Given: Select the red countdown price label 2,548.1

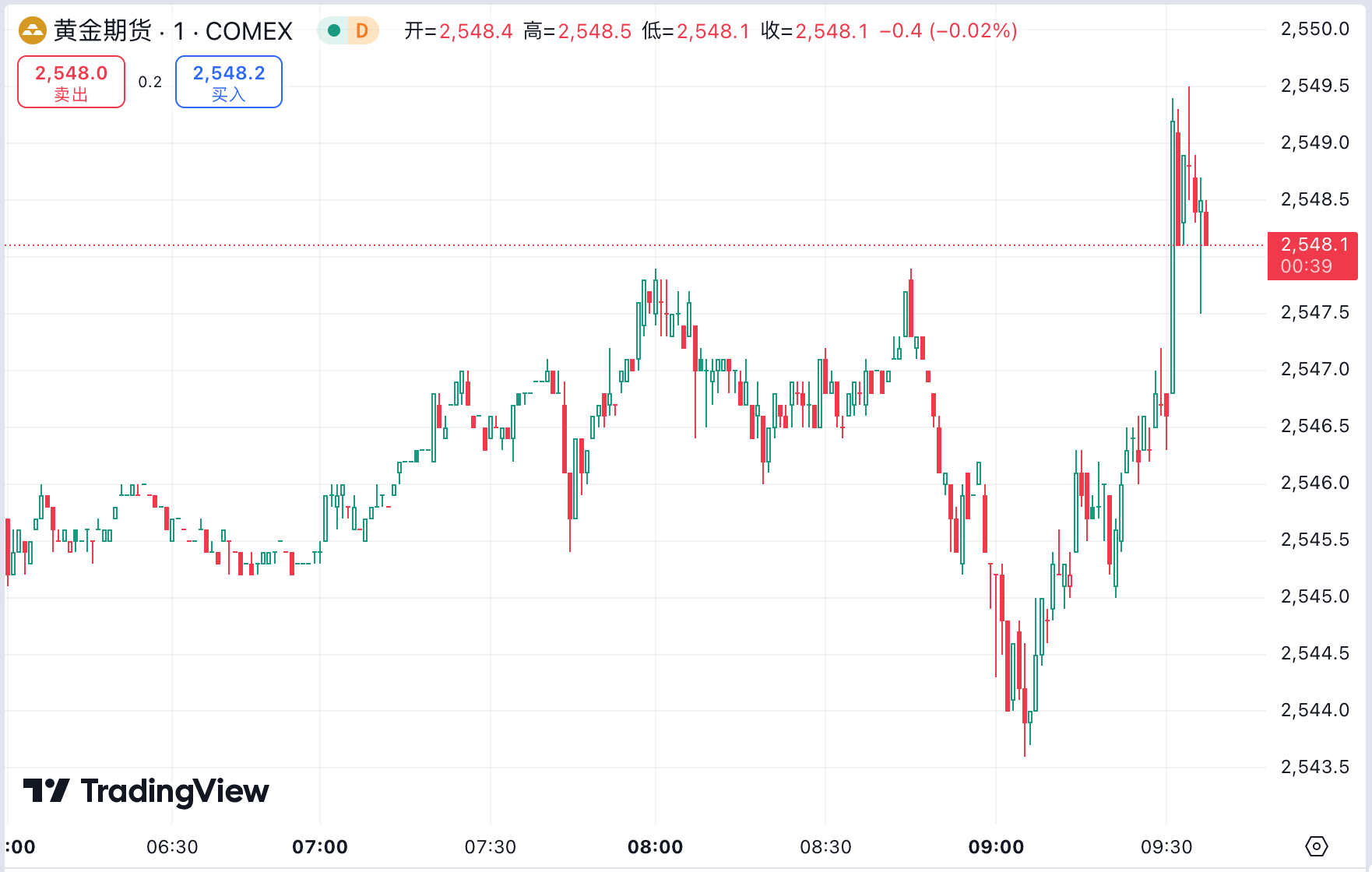Looking at the screenshot, I should click(x=1312, y=256).
